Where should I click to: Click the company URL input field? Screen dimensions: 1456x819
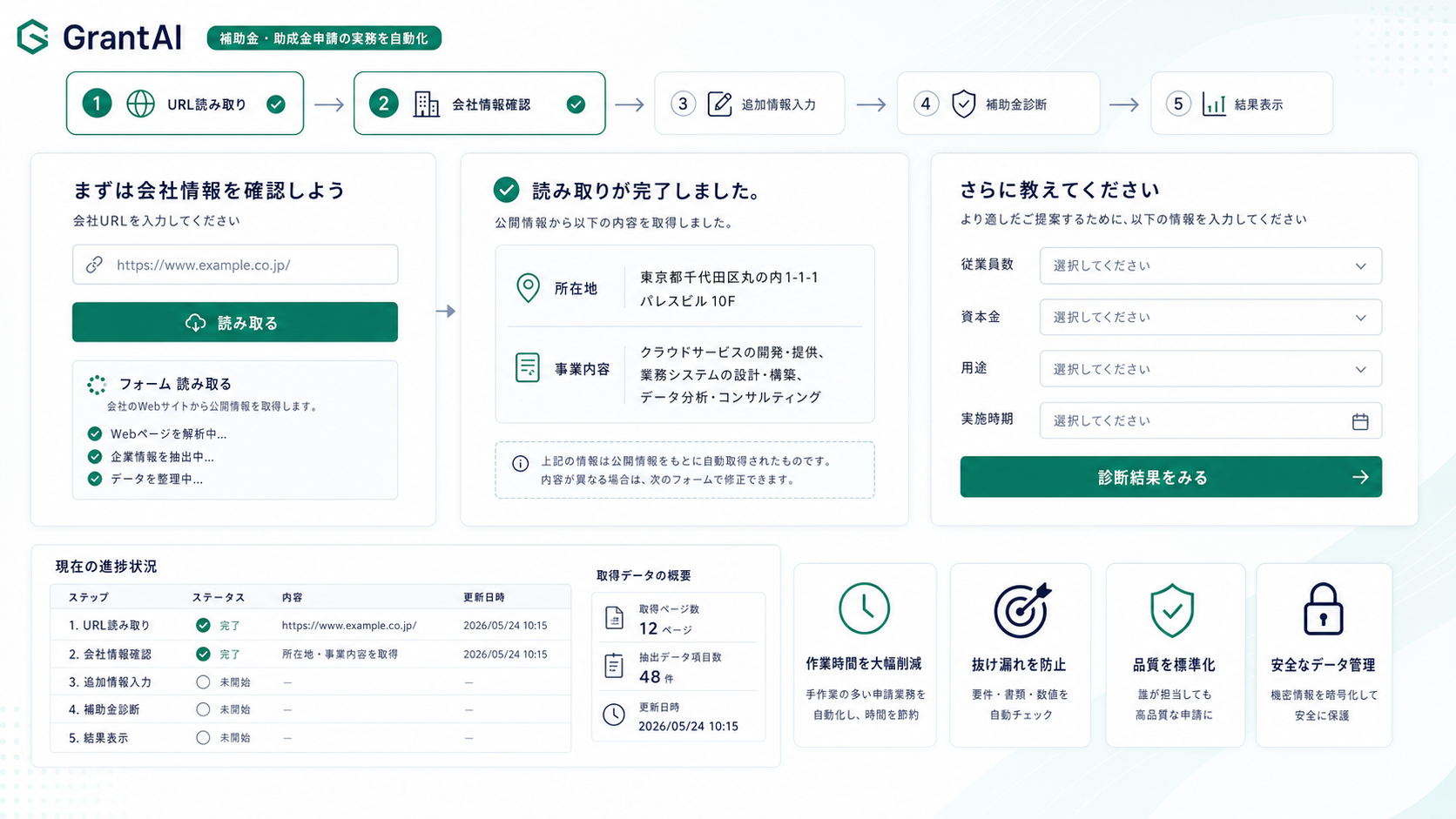tap(235, 265)
